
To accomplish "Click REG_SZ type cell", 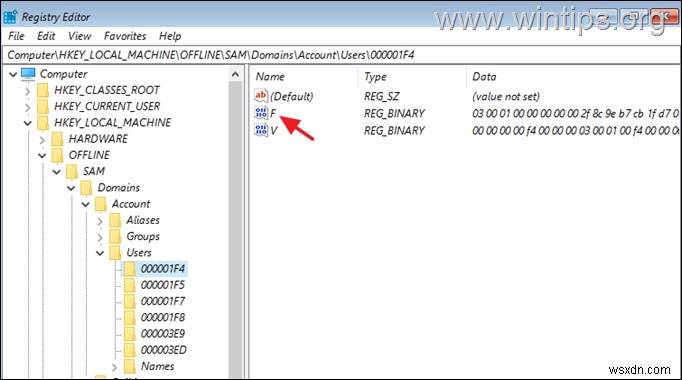I will 381,97.
